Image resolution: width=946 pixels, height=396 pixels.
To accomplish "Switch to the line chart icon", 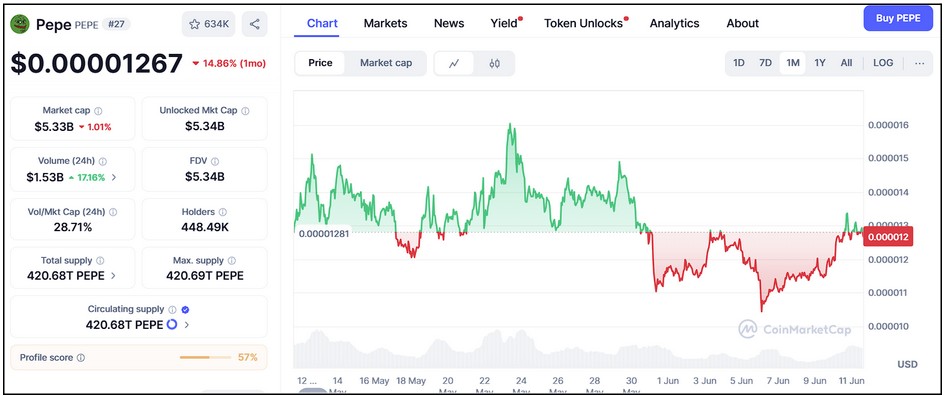I will point(454,63).
